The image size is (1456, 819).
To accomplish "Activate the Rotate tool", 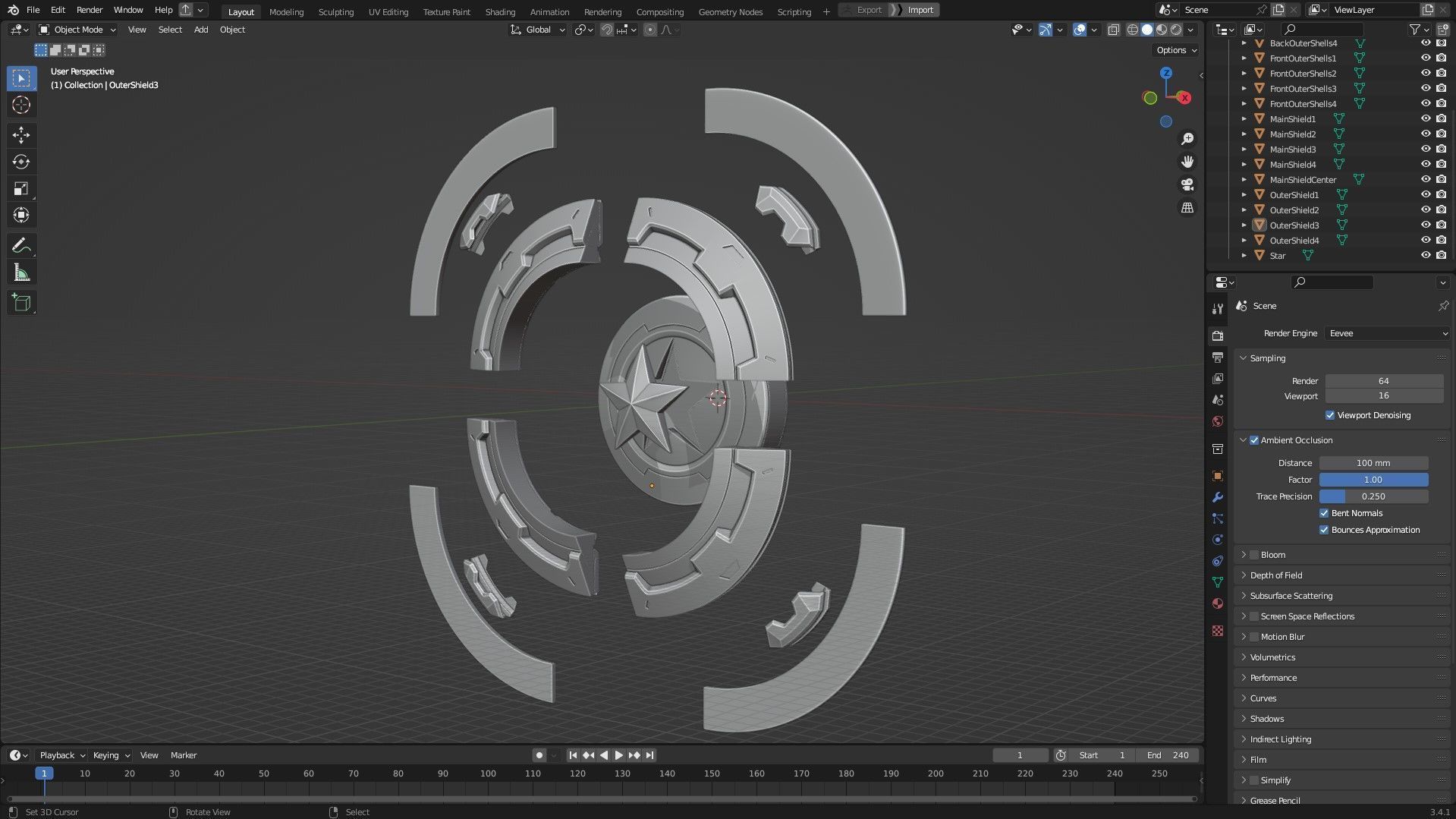I will [x=21, y=162].
